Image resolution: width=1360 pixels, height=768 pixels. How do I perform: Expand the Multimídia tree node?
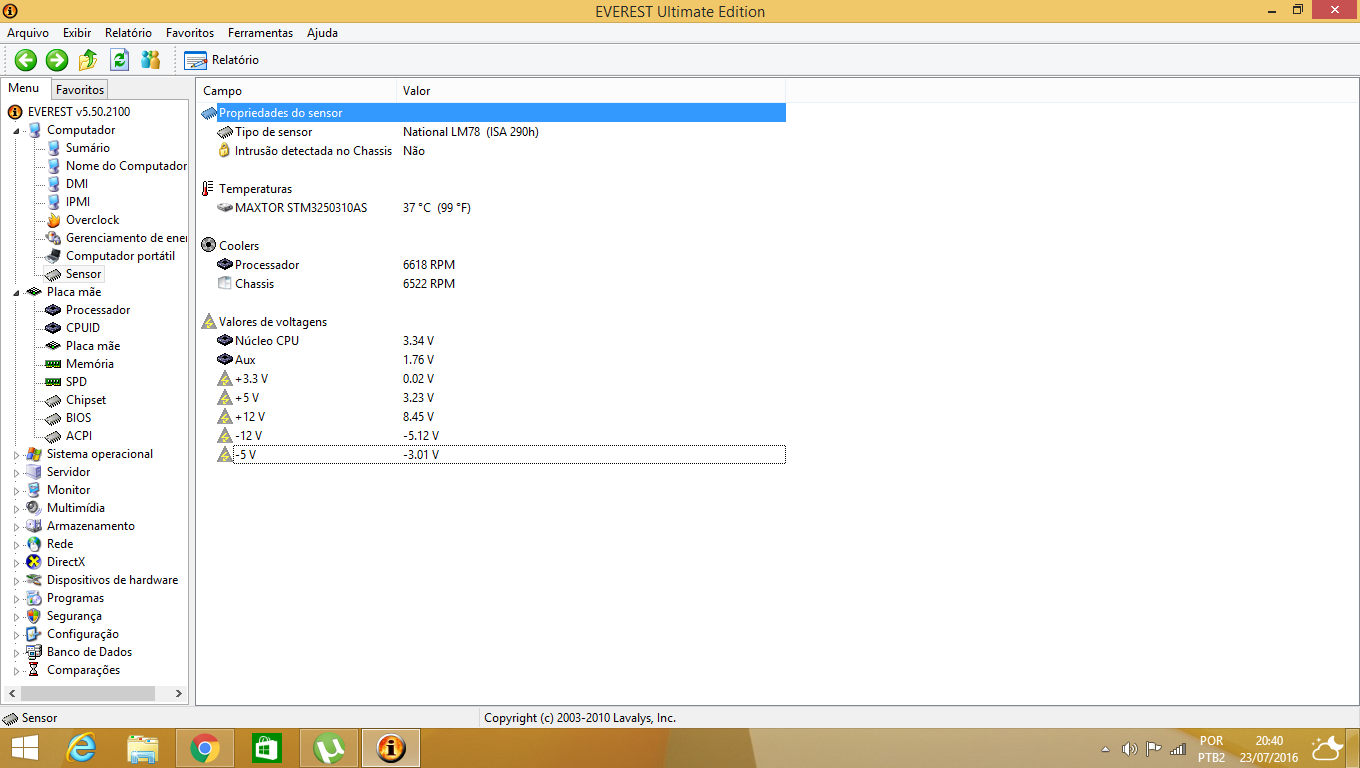click(x=17, y=508)
